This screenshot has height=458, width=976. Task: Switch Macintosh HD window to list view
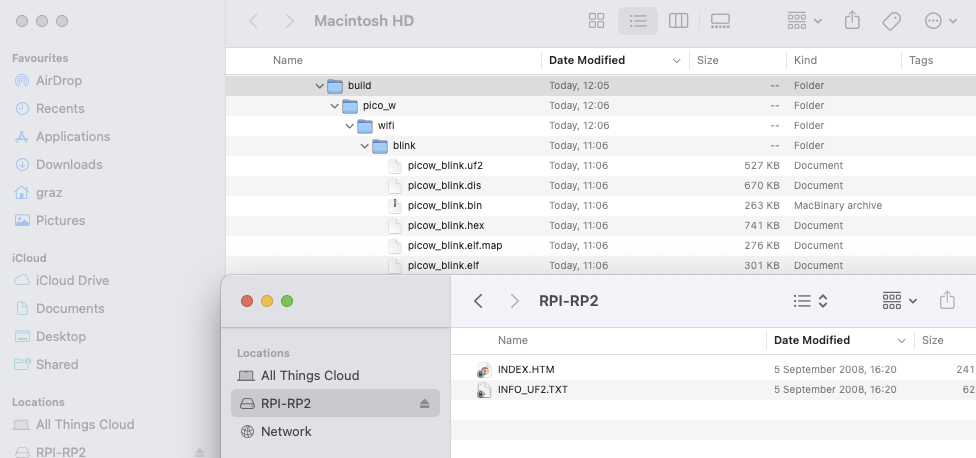(x=638, y=21)
